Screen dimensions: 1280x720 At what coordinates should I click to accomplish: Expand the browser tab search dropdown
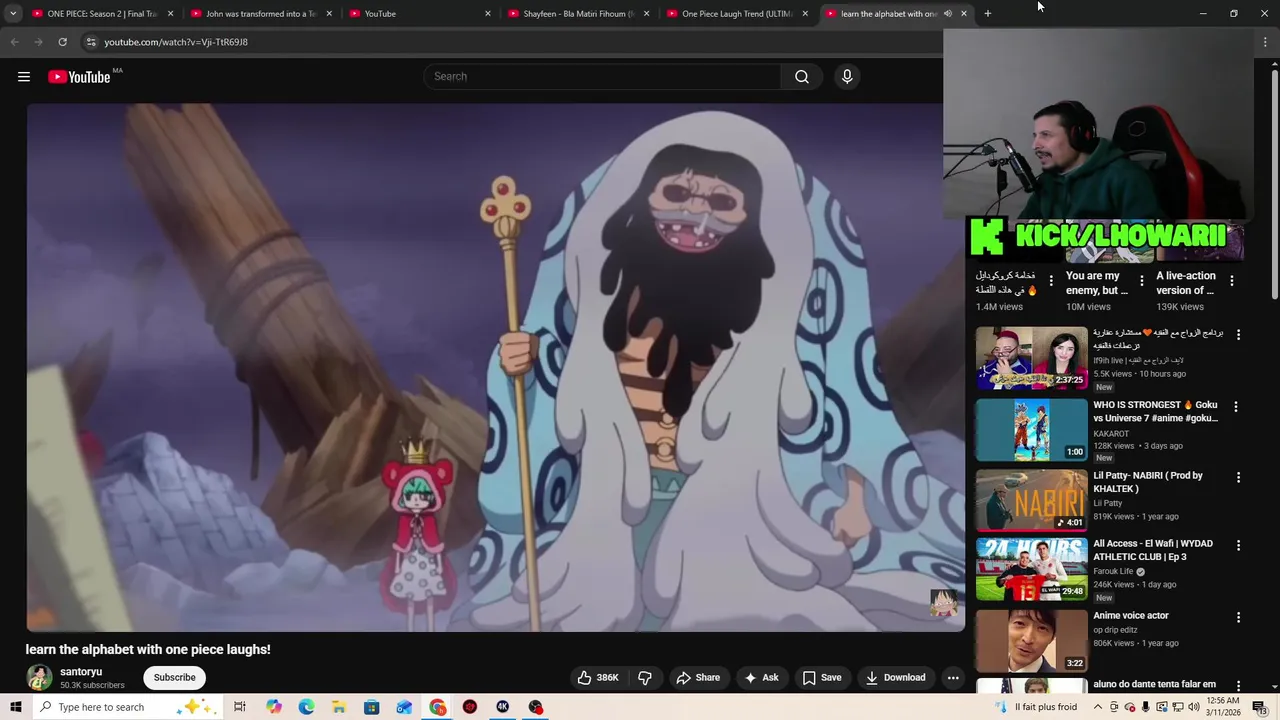point(13,13)
